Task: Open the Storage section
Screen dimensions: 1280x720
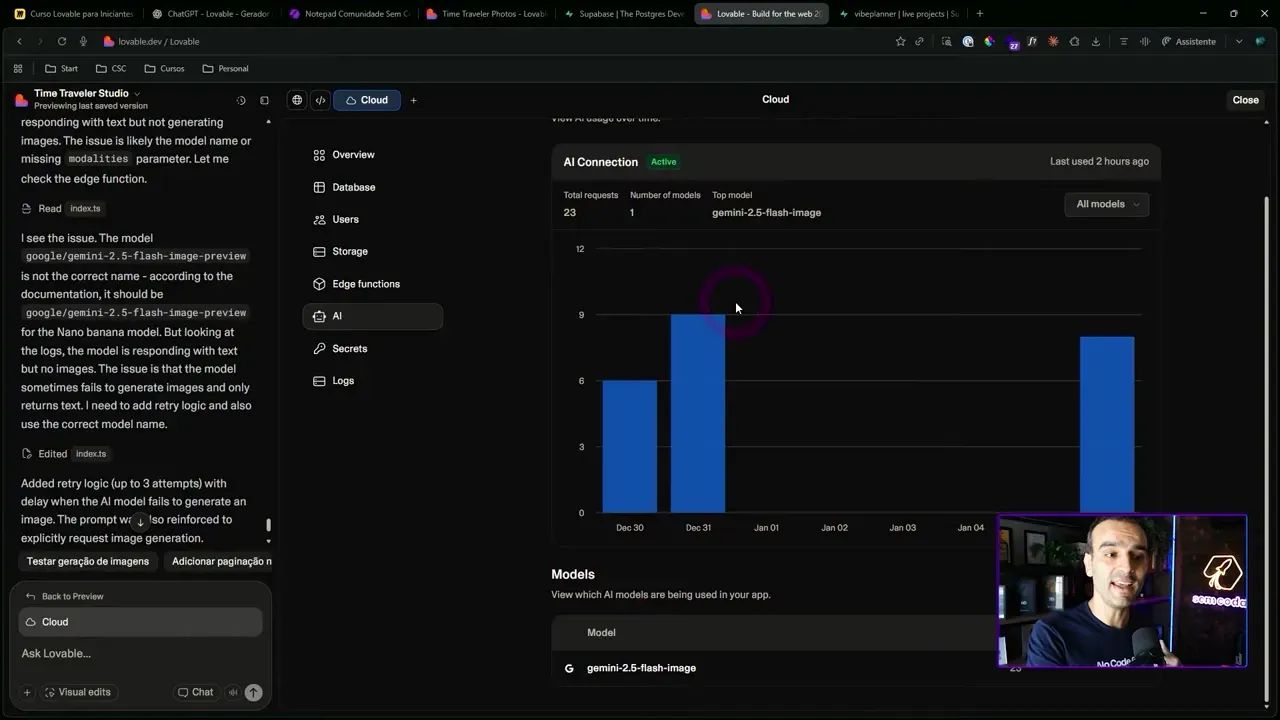Action: pyautogui.click(x=350, y=251)
